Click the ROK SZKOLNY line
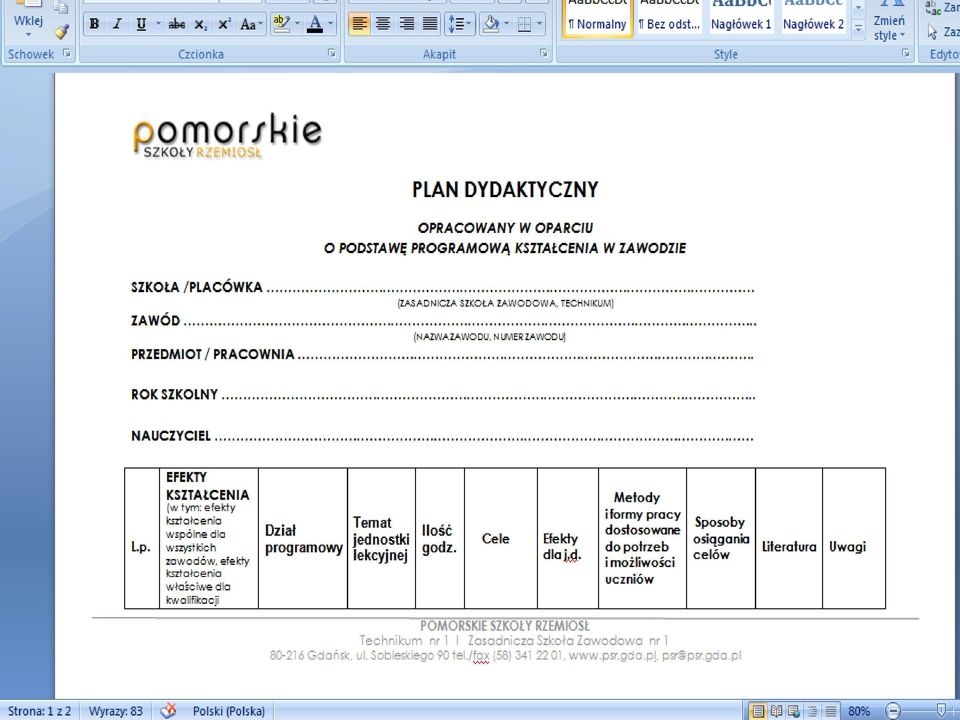Screen dimensions: 960x720 coord(443,394)
